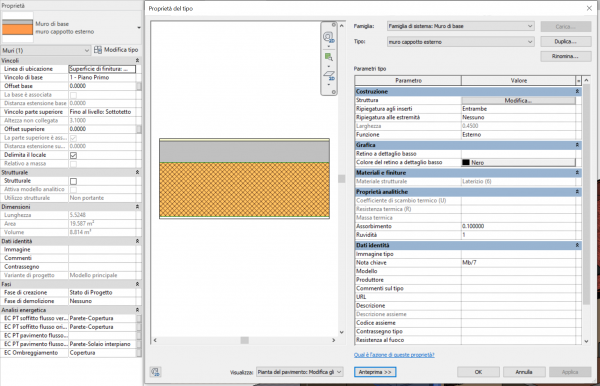
Task: Click the preview visibility icon at bottom-left of dialog
Action: click(x=155, y=372)
